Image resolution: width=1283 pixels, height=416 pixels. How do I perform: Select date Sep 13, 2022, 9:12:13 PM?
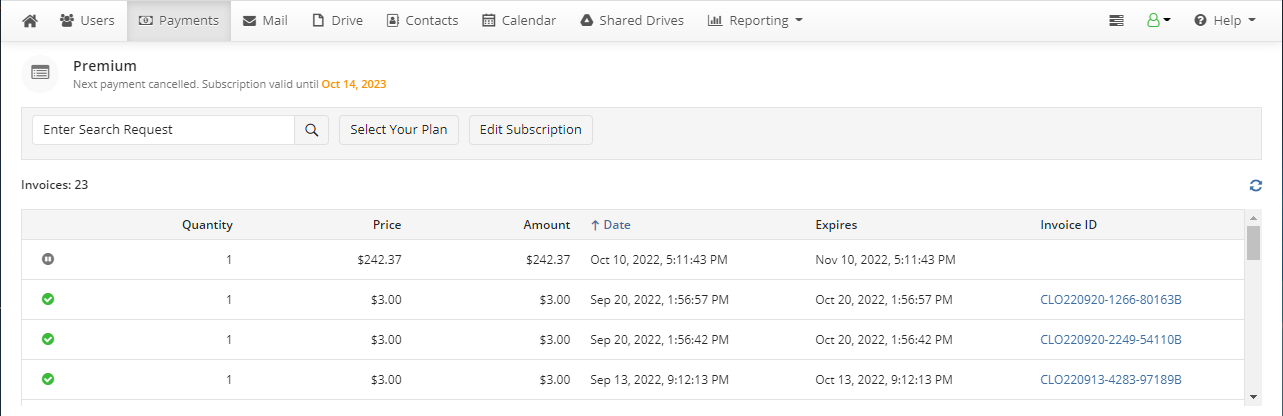pyautogui.click(x=658, y=380)
